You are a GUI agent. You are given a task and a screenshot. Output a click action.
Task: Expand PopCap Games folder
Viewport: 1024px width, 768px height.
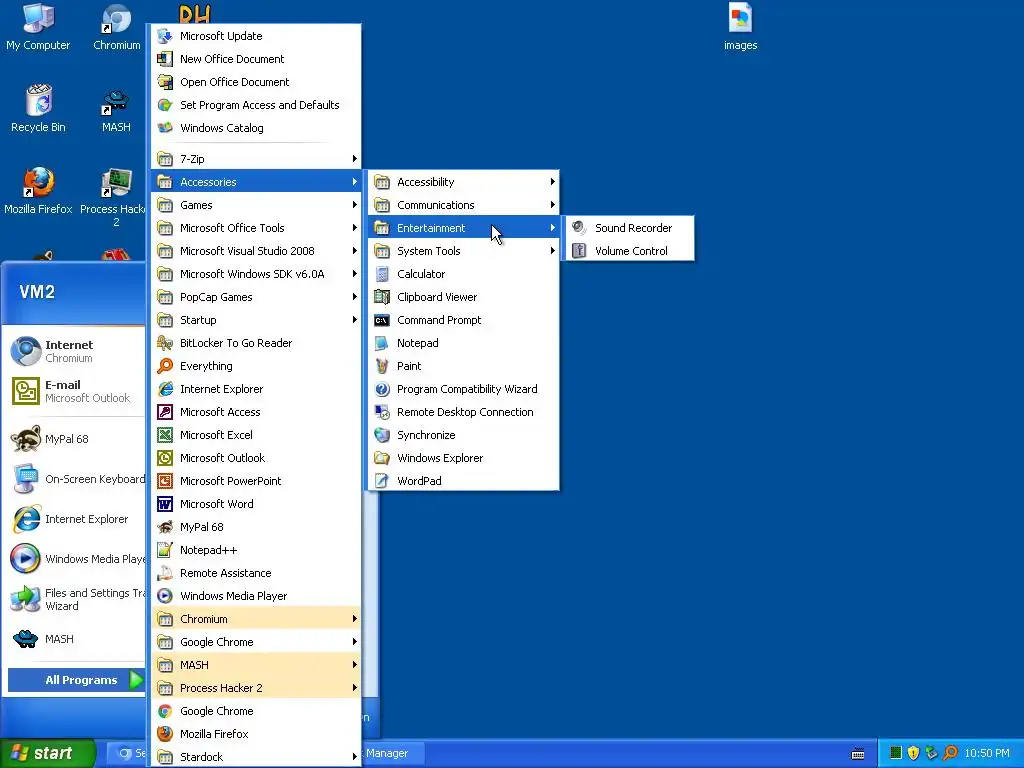pos(256,297)
